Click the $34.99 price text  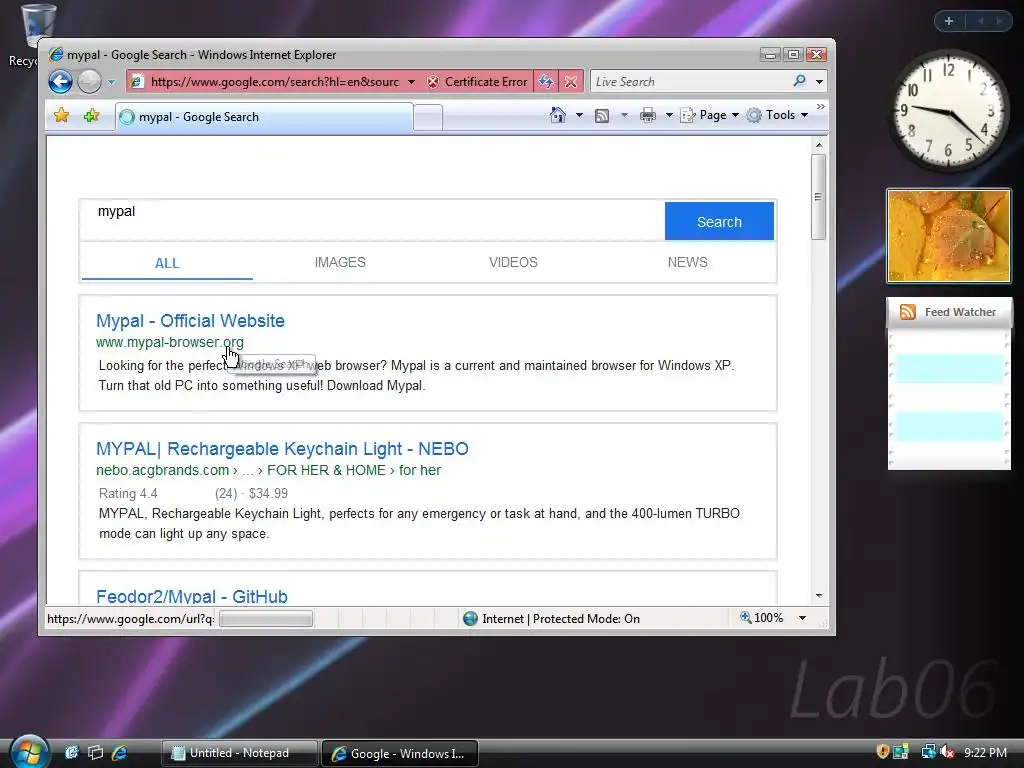268,494
